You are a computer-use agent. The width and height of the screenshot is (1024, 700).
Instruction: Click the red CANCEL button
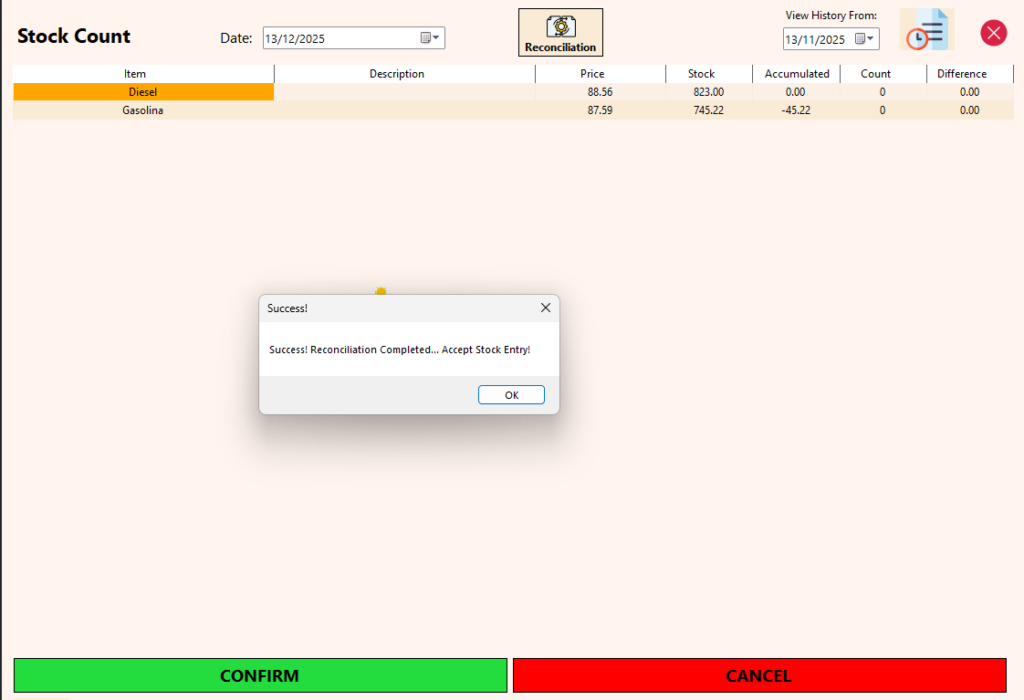tap(758, 675)
